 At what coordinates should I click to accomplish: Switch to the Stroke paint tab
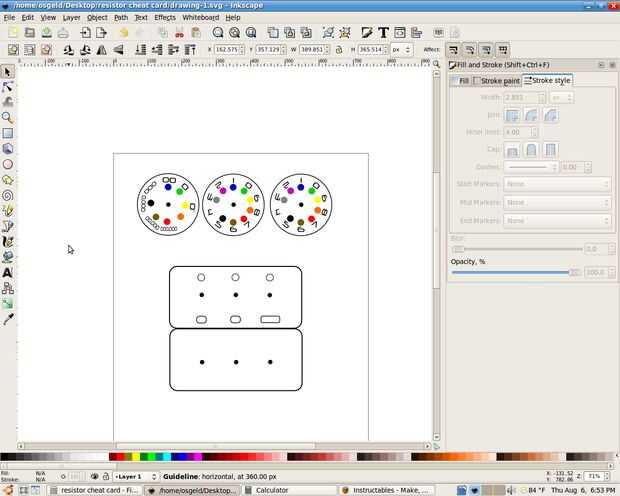coord(497,81)
